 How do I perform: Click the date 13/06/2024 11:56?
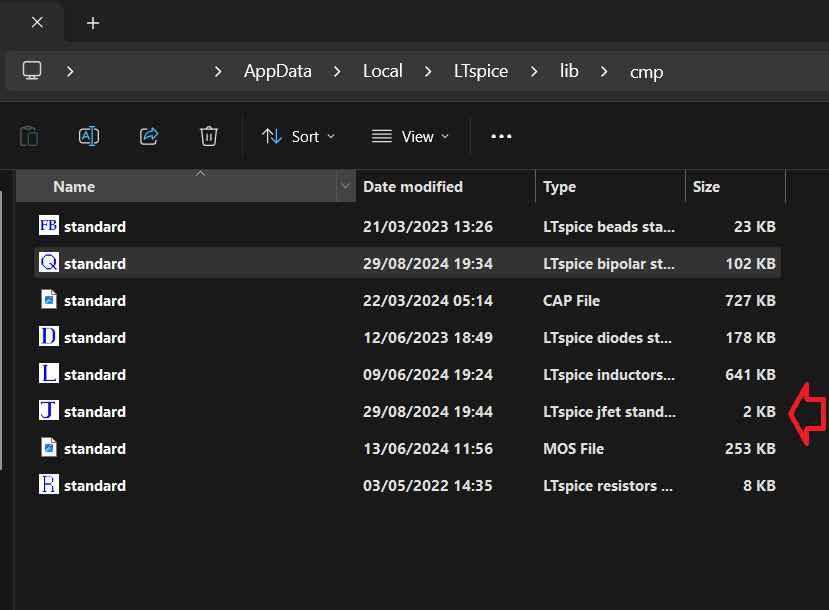tap(428, 449)
